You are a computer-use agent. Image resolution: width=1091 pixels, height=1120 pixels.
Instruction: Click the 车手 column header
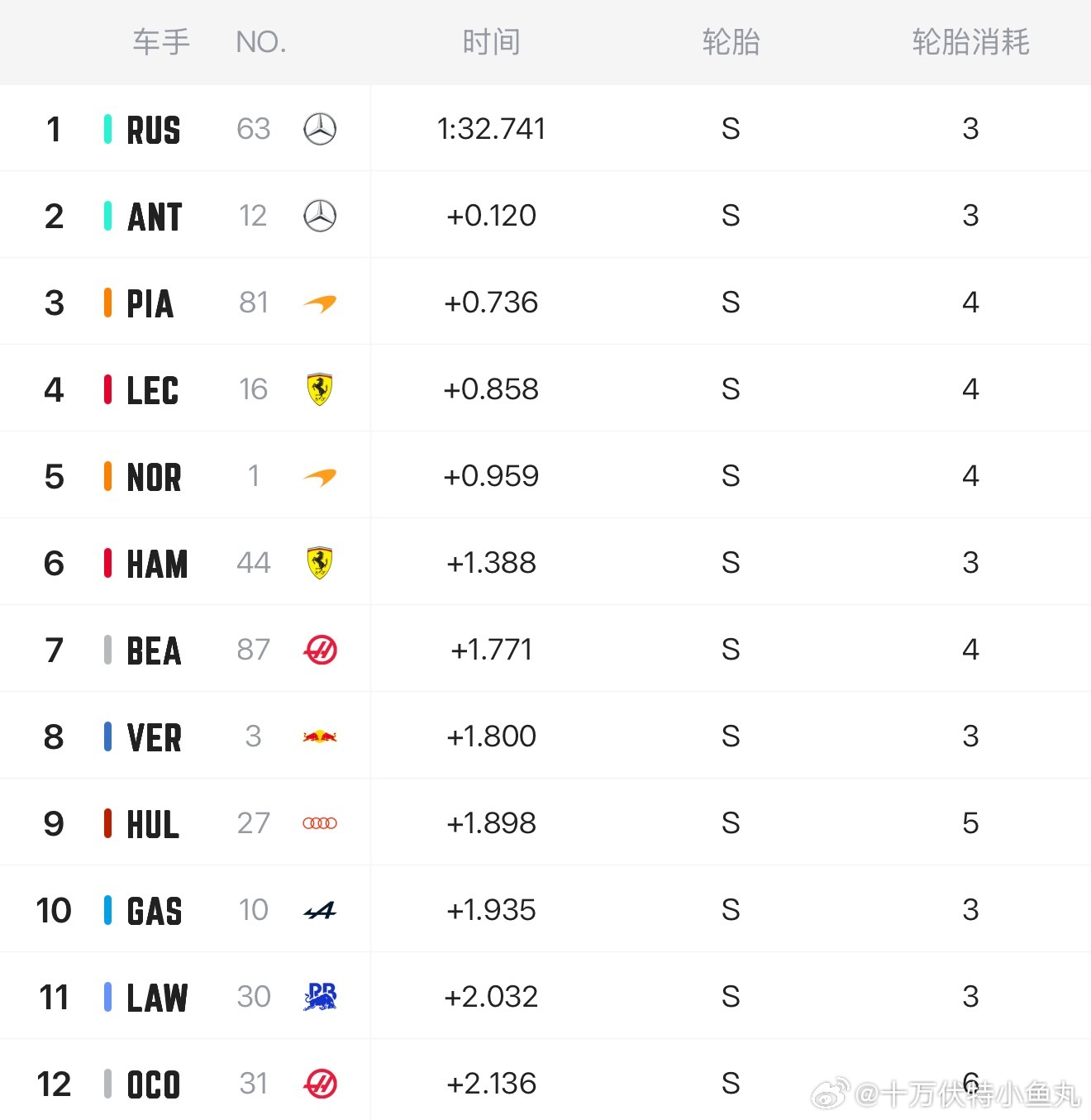(161, 42)
